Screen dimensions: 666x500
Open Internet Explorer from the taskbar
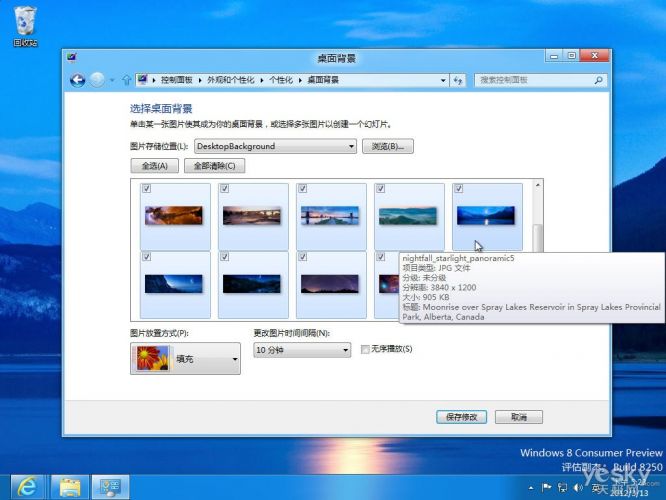point(27,486)
